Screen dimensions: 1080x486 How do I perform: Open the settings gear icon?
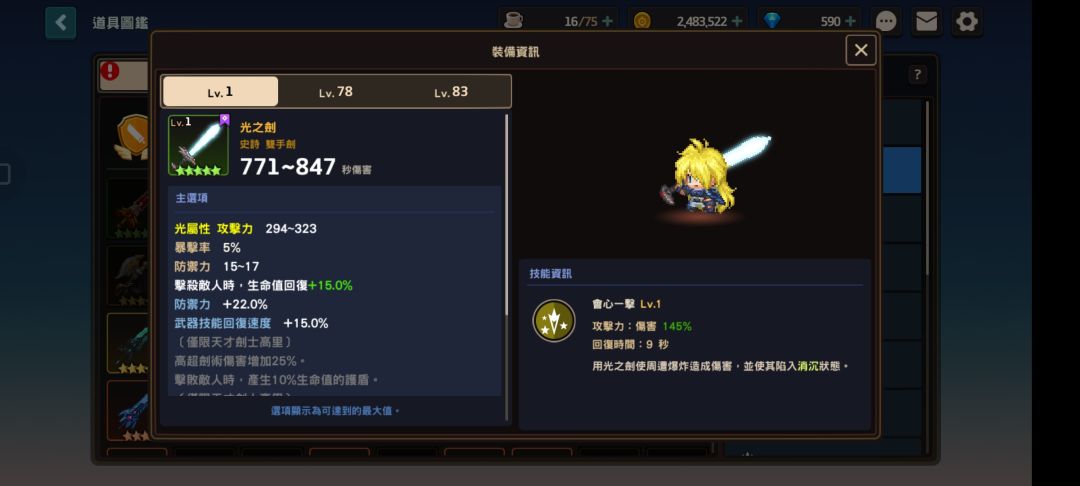click(967, 22)
